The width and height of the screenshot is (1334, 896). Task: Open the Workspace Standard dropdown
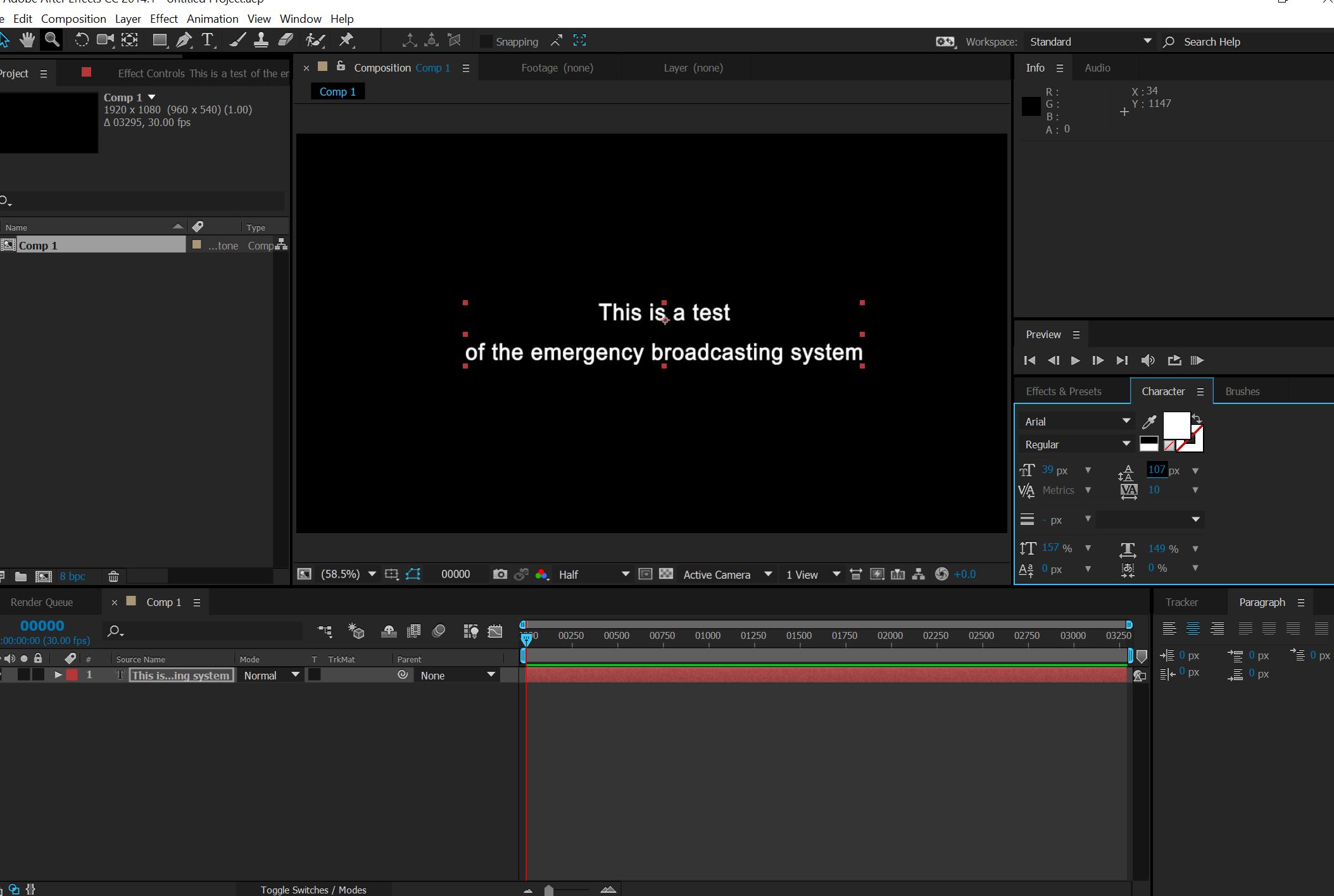(1090, 42)
